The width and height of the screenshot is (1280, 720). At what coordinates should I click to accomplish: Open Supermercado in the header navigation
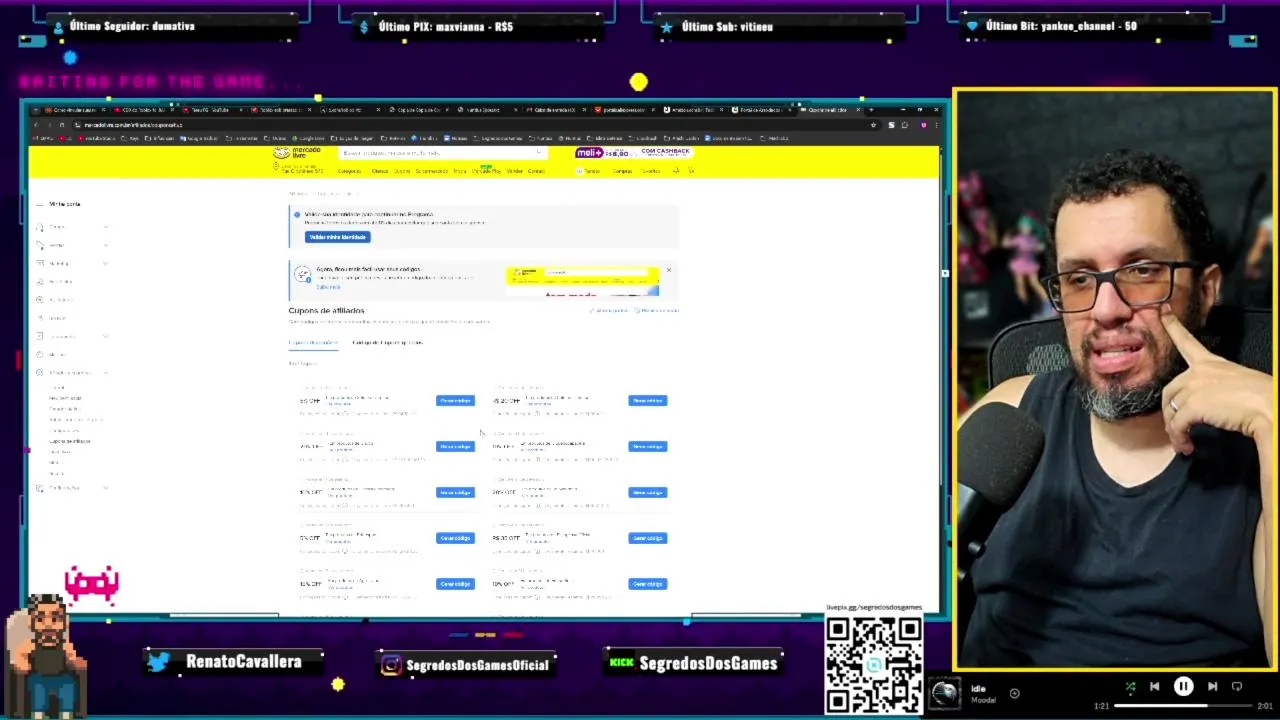click(x=431, y=171)
